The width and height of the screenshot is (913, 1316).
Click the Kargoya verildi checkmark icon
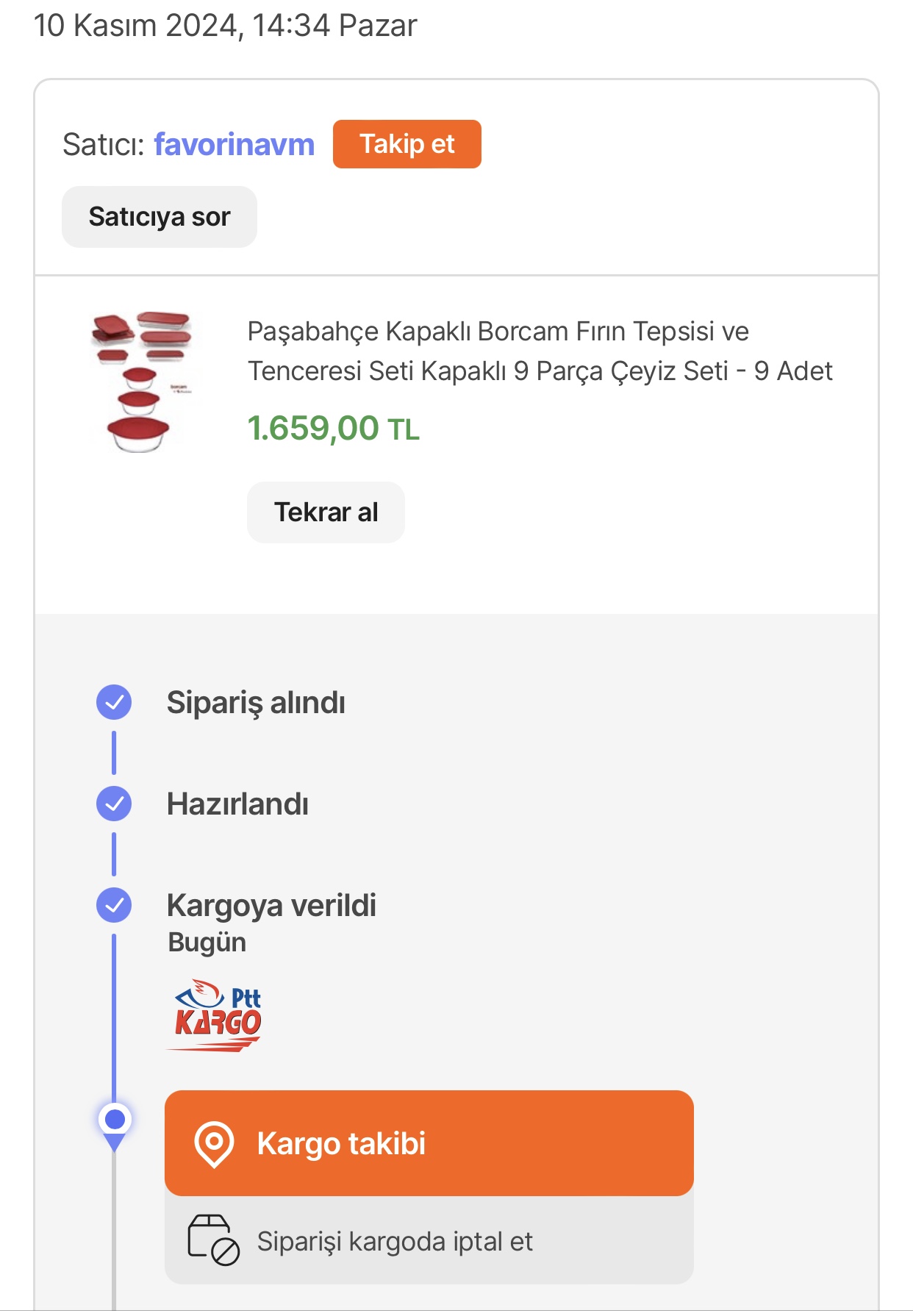[x=114, y=906]
